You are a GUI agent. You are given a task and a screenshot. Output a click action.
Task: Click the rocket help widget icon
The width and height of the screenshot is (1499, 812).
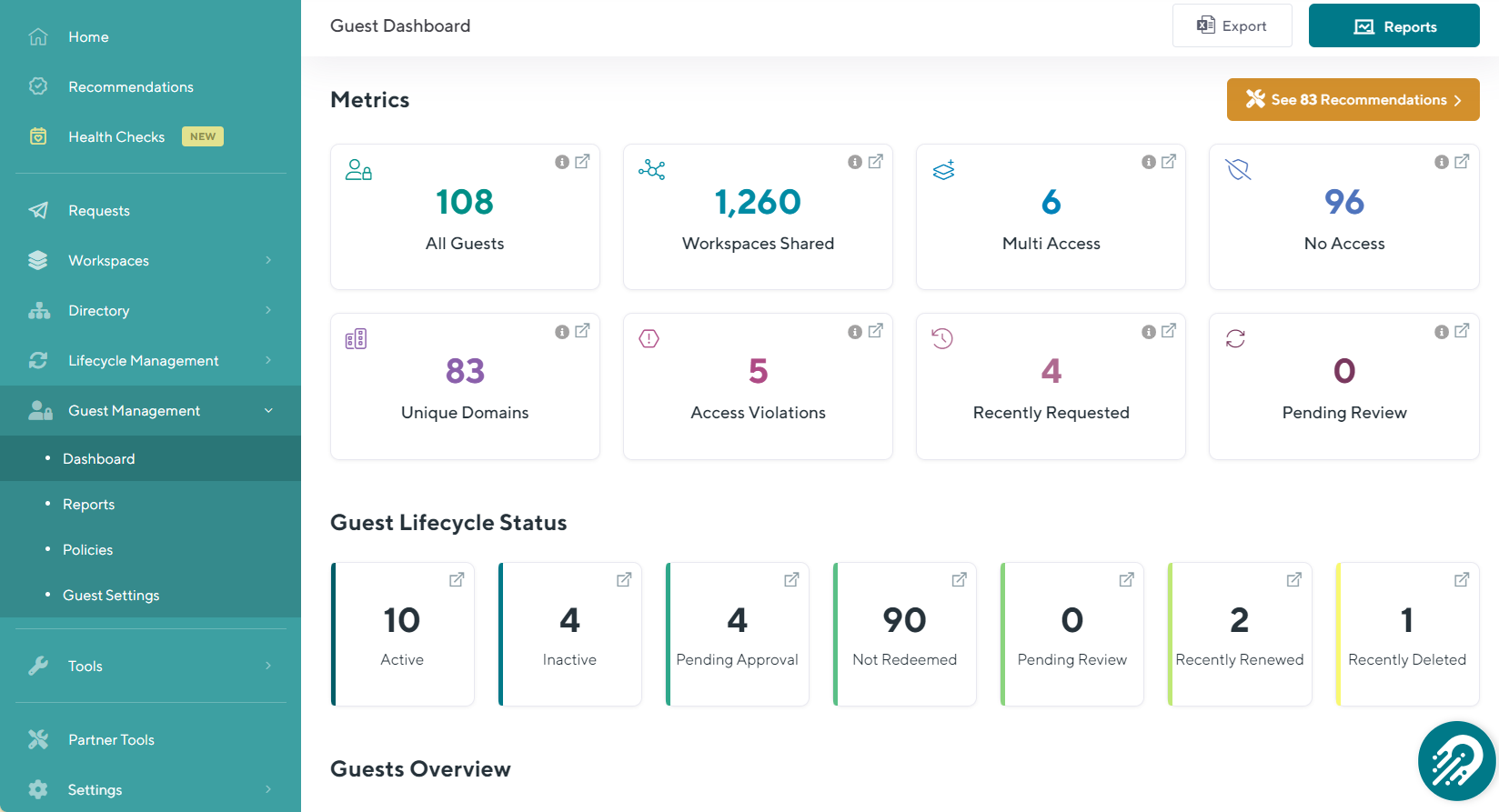(x=1456, y=761)
